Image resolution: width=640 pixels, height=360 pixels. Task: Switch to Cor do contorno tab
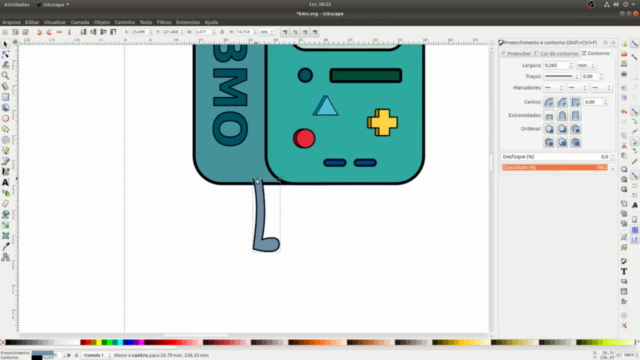pos(556,53)
